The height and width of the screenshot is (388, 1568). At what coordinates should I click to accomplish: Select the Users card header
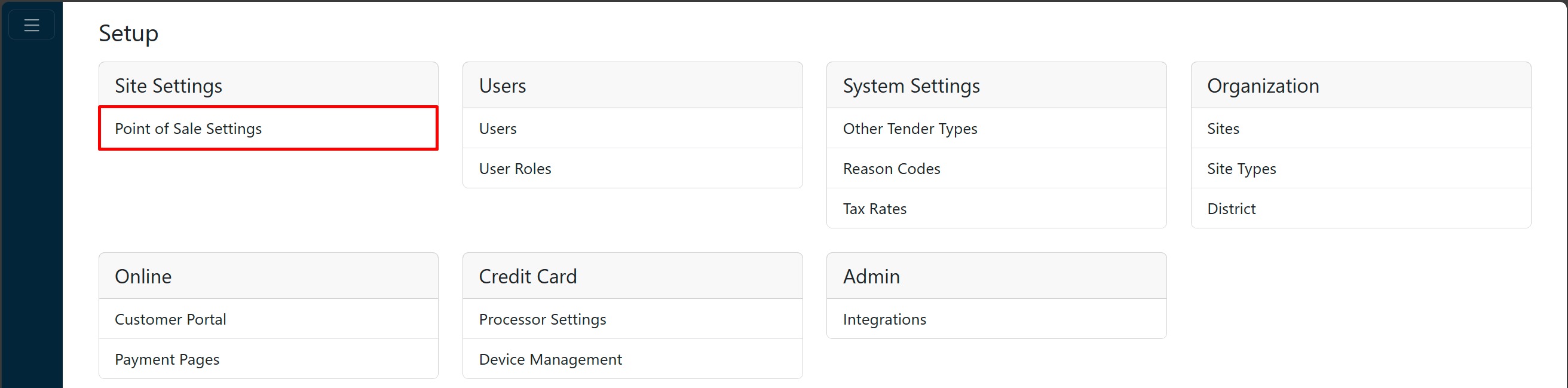click(x=501, y=85)
